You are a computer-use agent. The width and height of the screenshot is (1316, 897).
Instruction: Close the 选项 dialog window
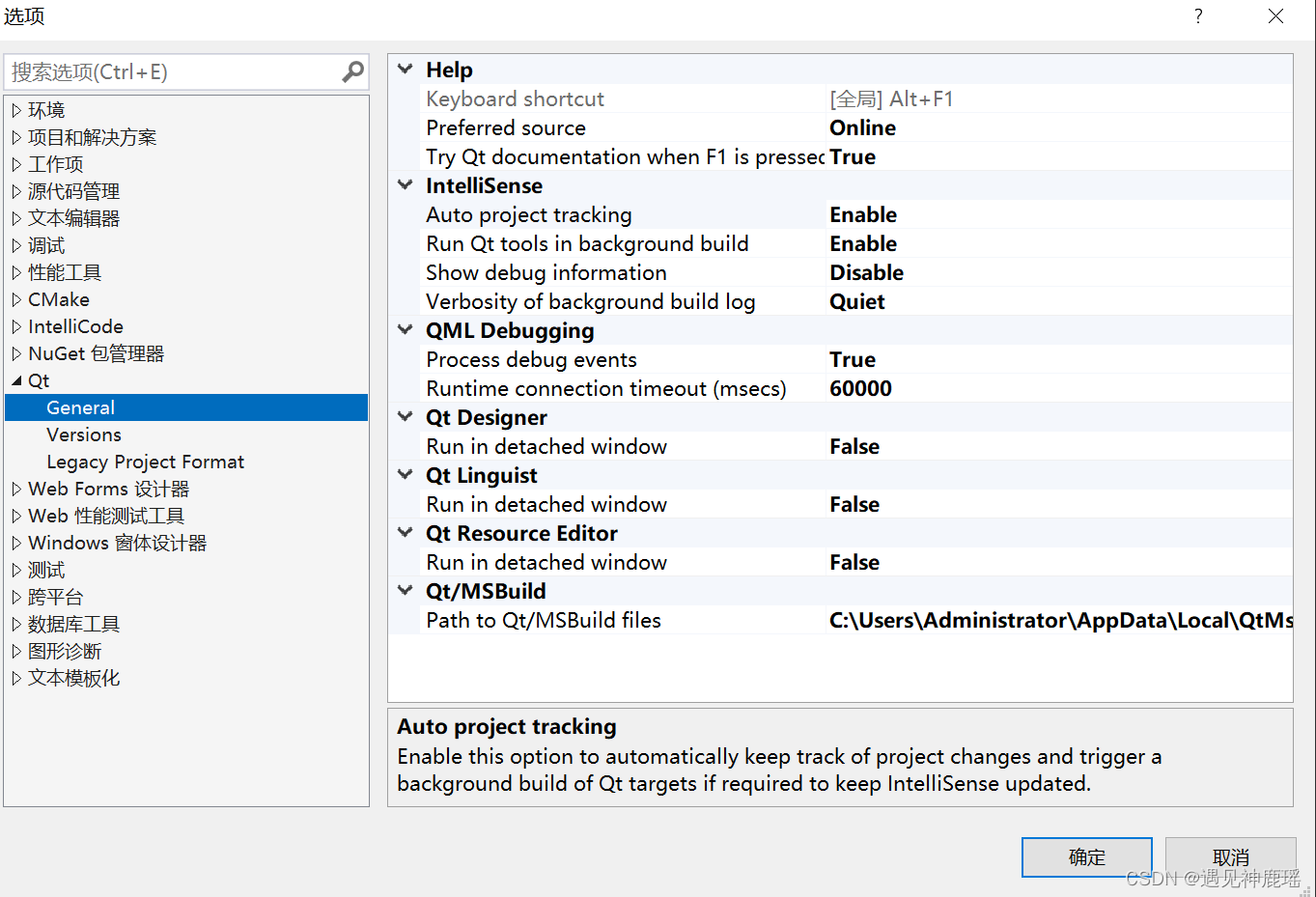1275,16
